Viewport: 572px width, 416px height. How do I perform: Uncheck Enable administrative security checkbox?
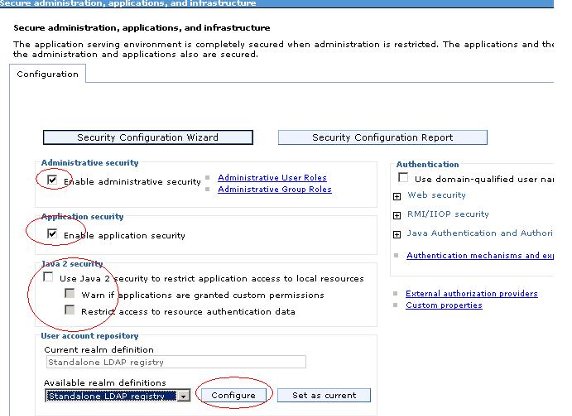[x=52, y=180]
